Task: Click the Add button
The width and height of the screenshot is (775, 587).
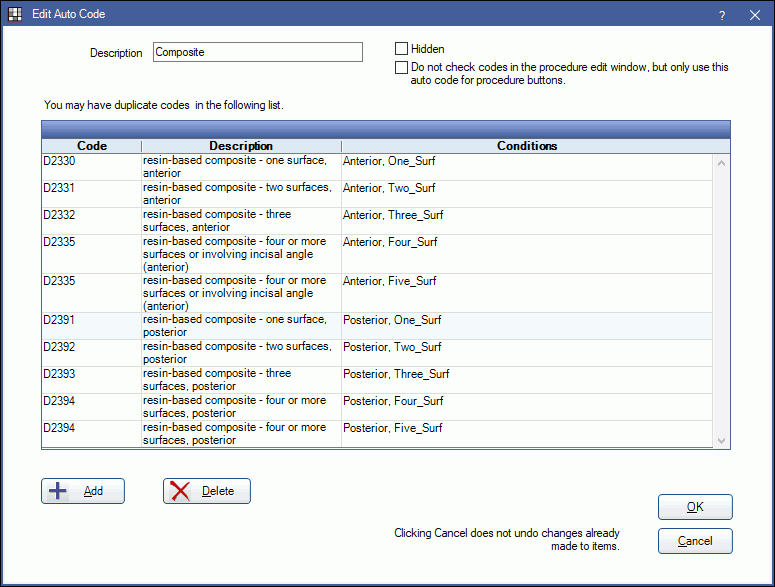Action: click(x=83, y=491)
